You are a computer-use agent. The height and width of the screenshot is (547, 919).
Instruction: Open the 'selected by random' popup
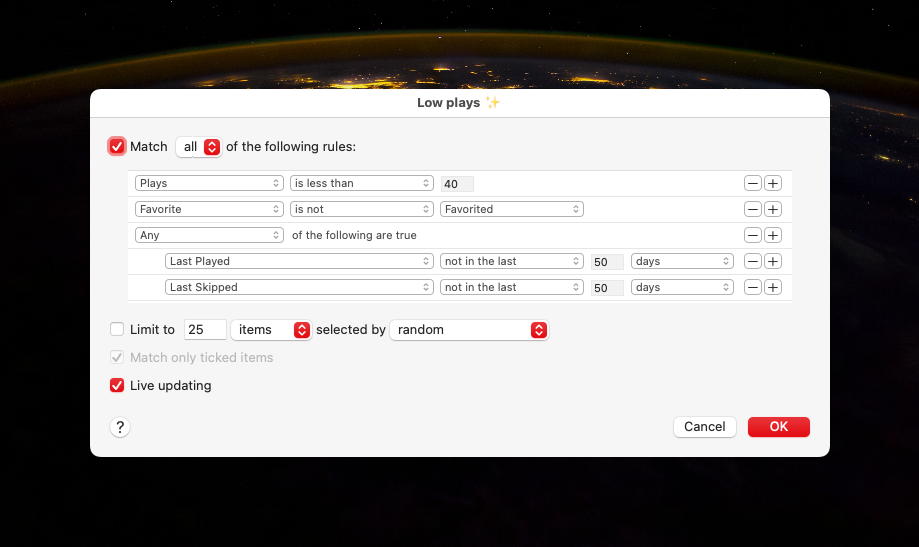pyautogui.click(x=469, y=329)
